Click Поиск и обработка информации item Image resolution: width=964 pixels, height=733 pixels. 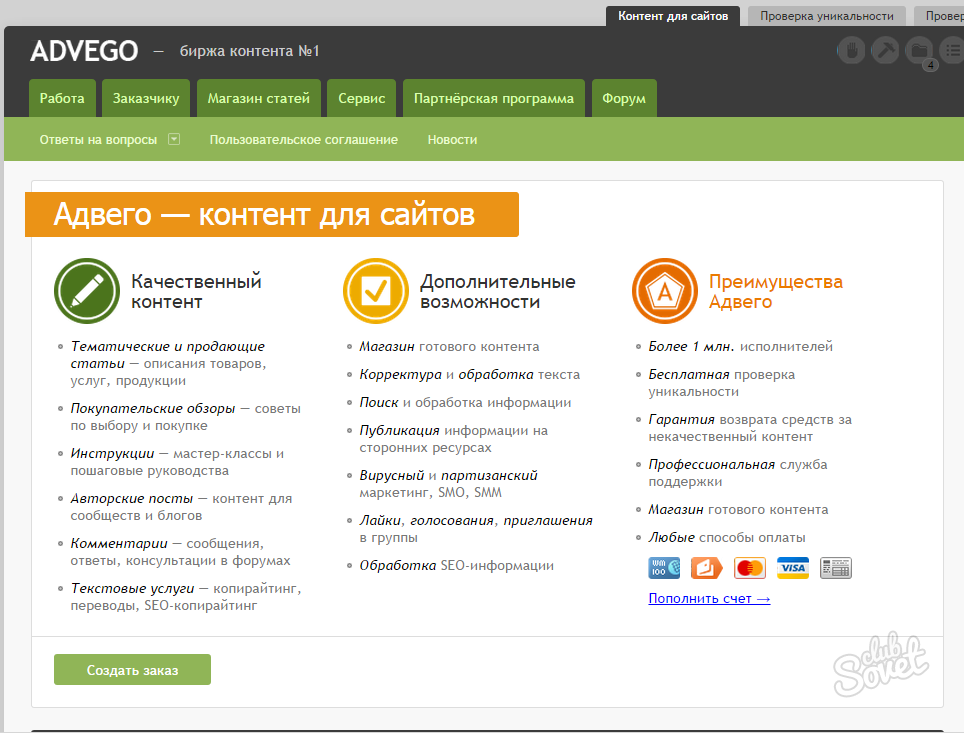point(465,402)
